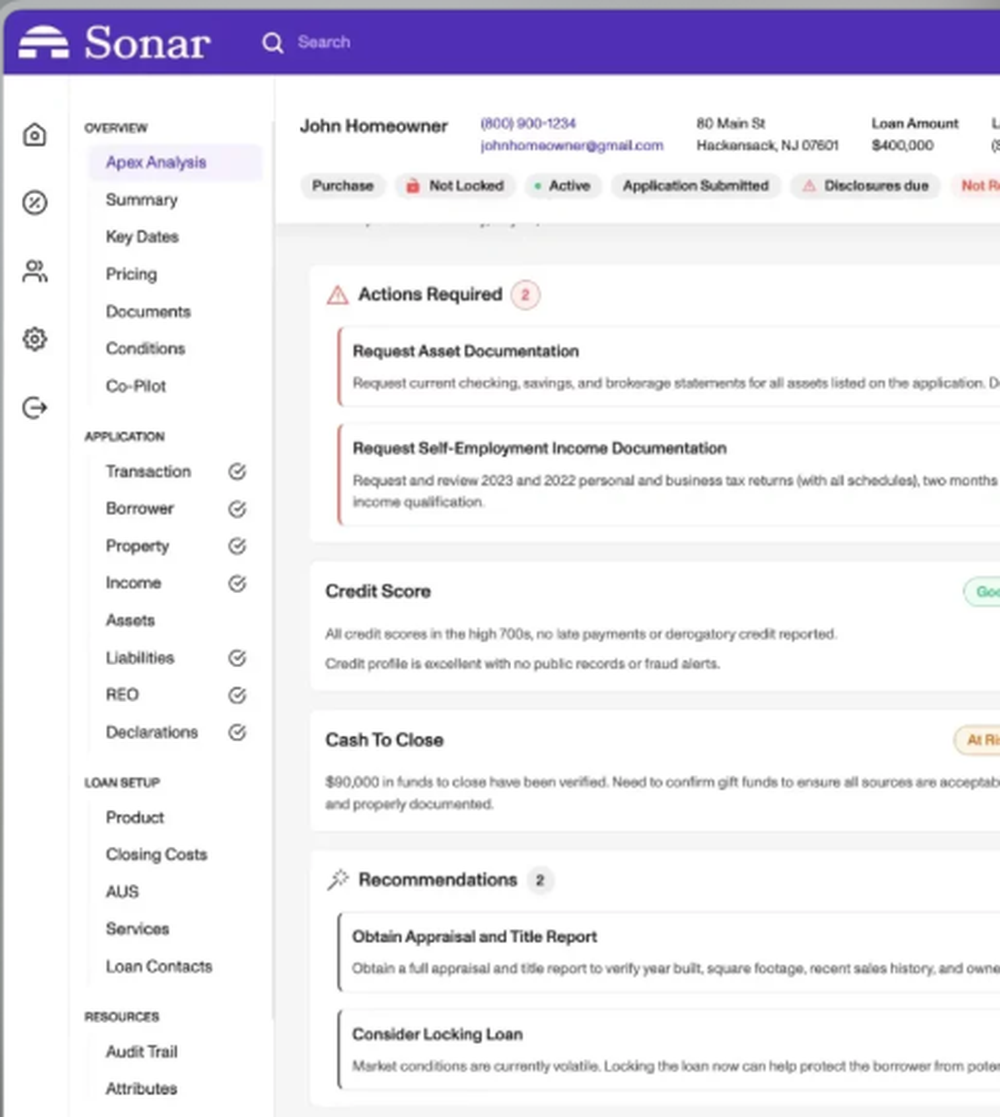Screen dimensions: 1000x1117
Task: Click the checkmark beside Liabilities
Action: click(x=237, y=658)
